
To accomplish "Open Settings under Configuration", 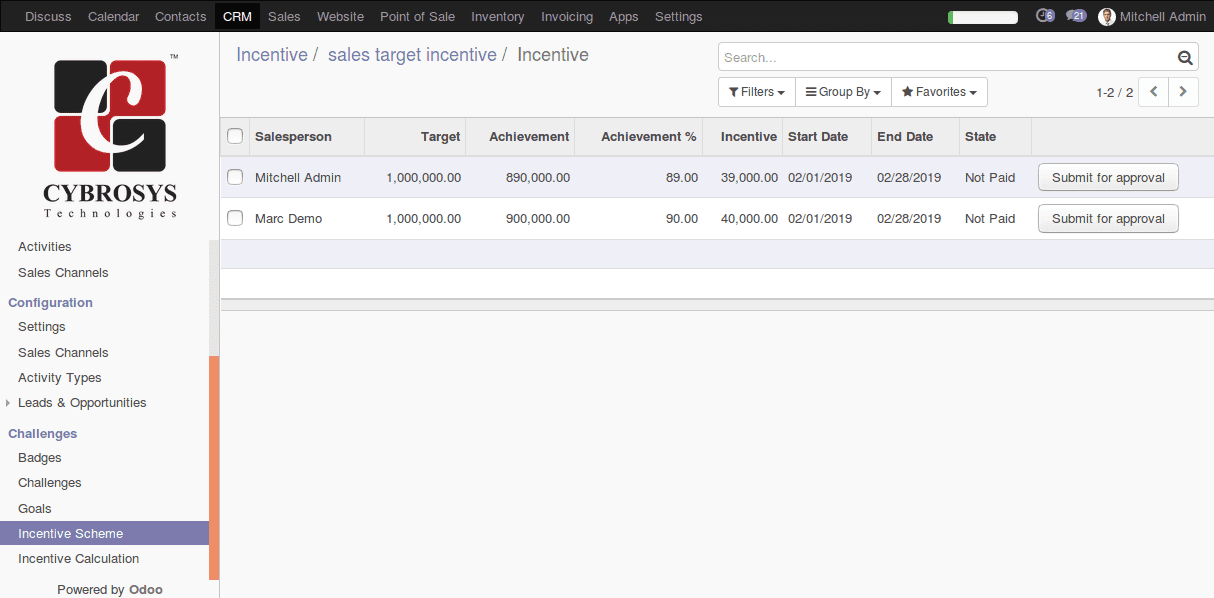I will pos(42,326).
